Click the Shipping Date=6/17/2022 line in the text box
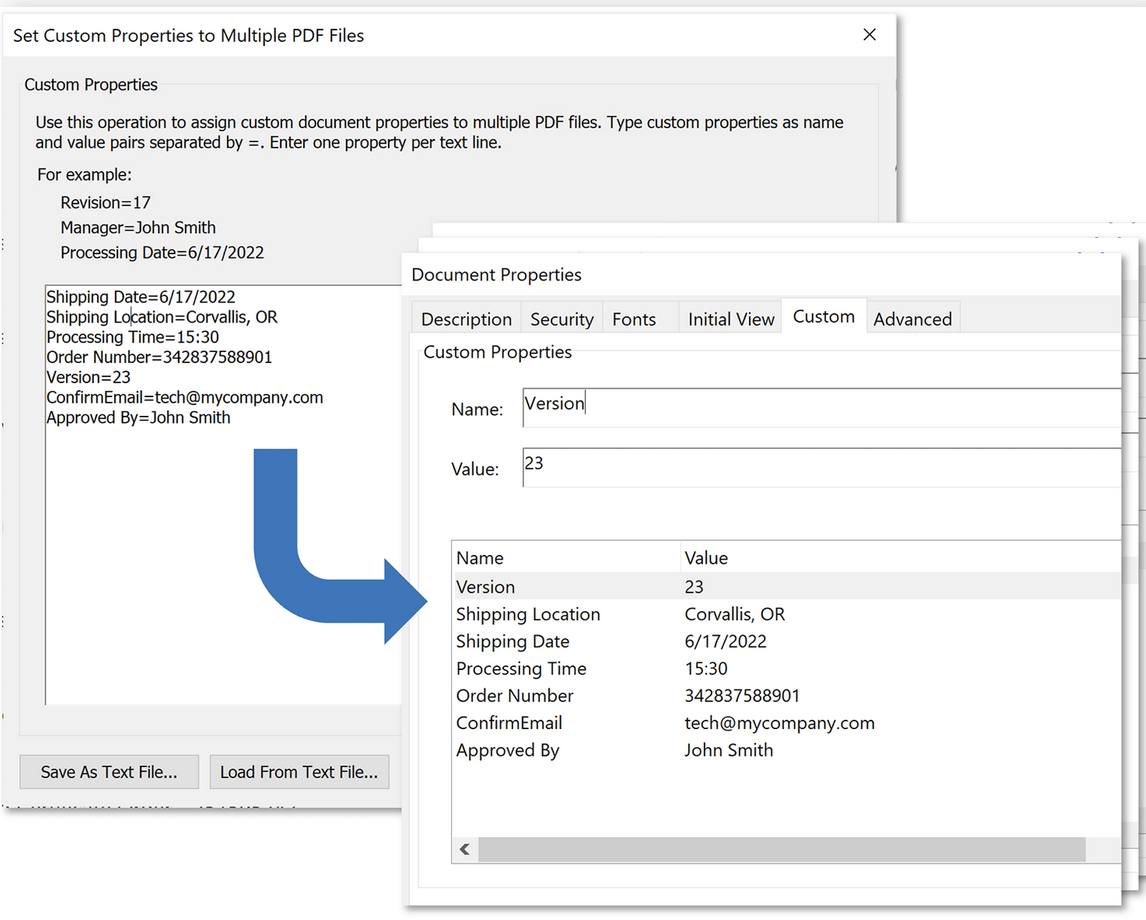 point(141,297)
